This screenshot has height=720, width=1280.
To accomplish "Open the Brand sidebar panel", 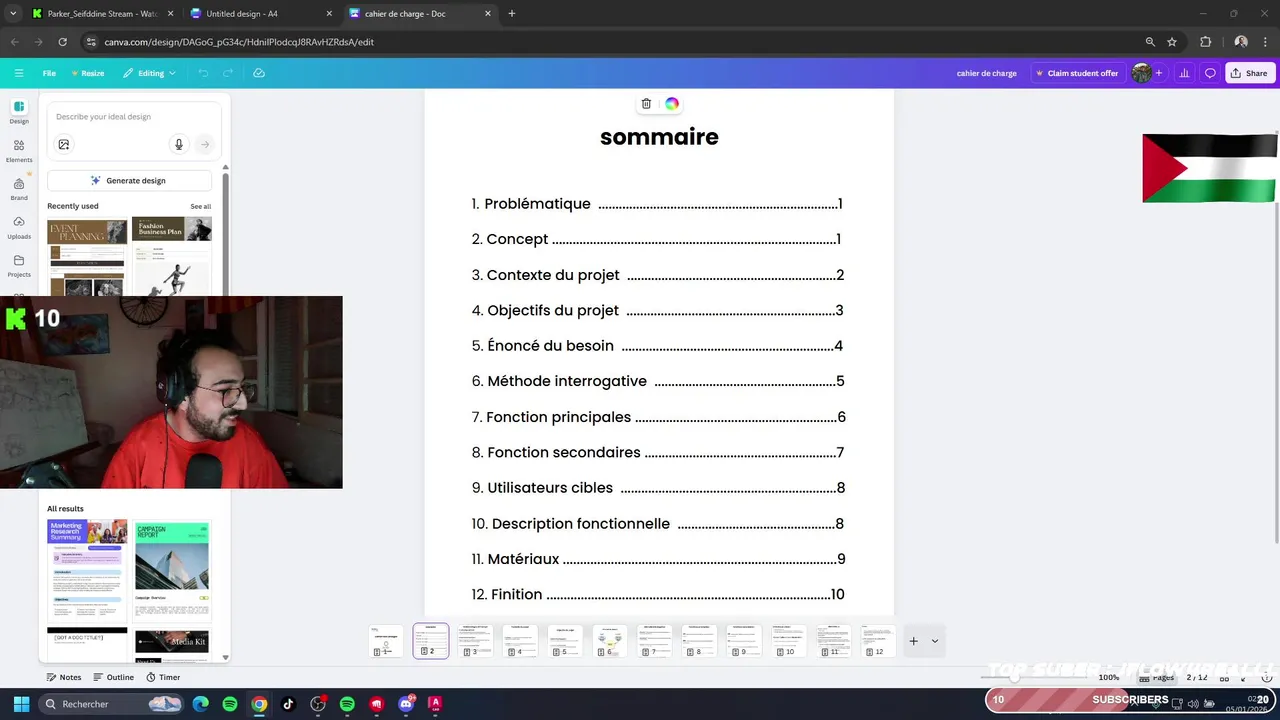I will pyautogui.click(x=19, y=189).
